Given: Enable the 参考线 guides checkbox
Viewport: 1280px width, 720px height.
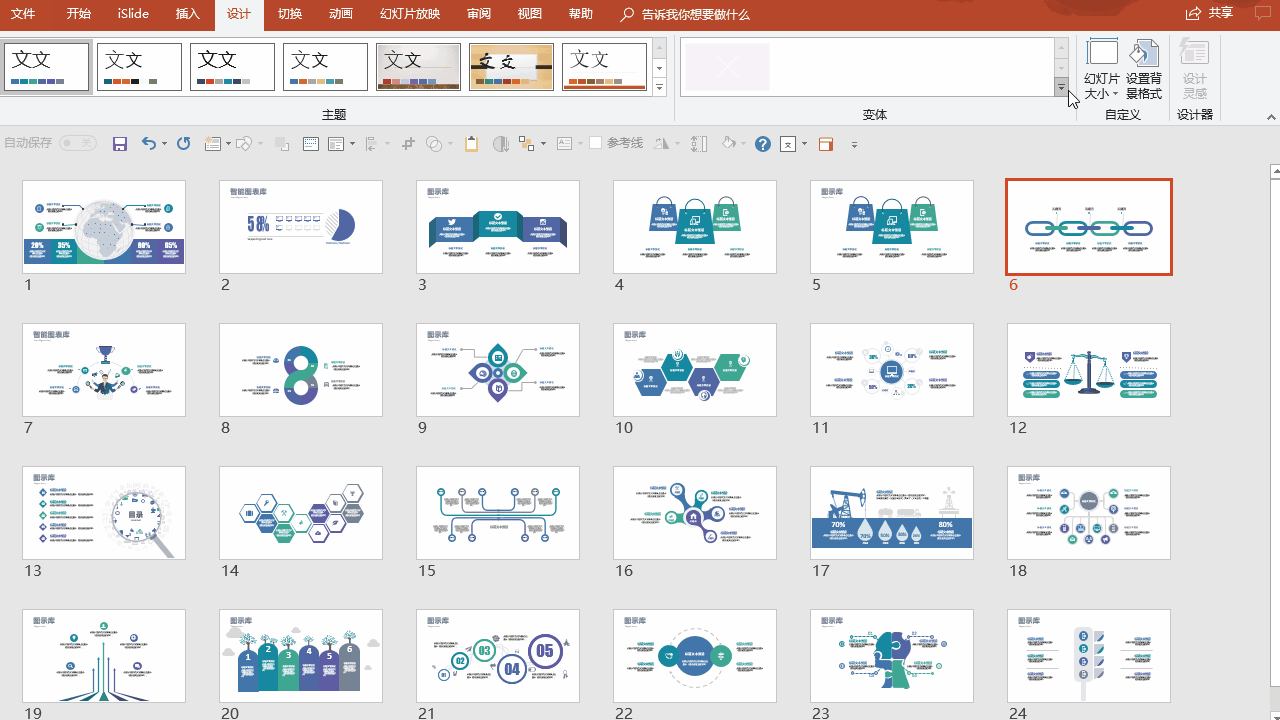Looking at the screenshot, I should [x=596, y=143].
